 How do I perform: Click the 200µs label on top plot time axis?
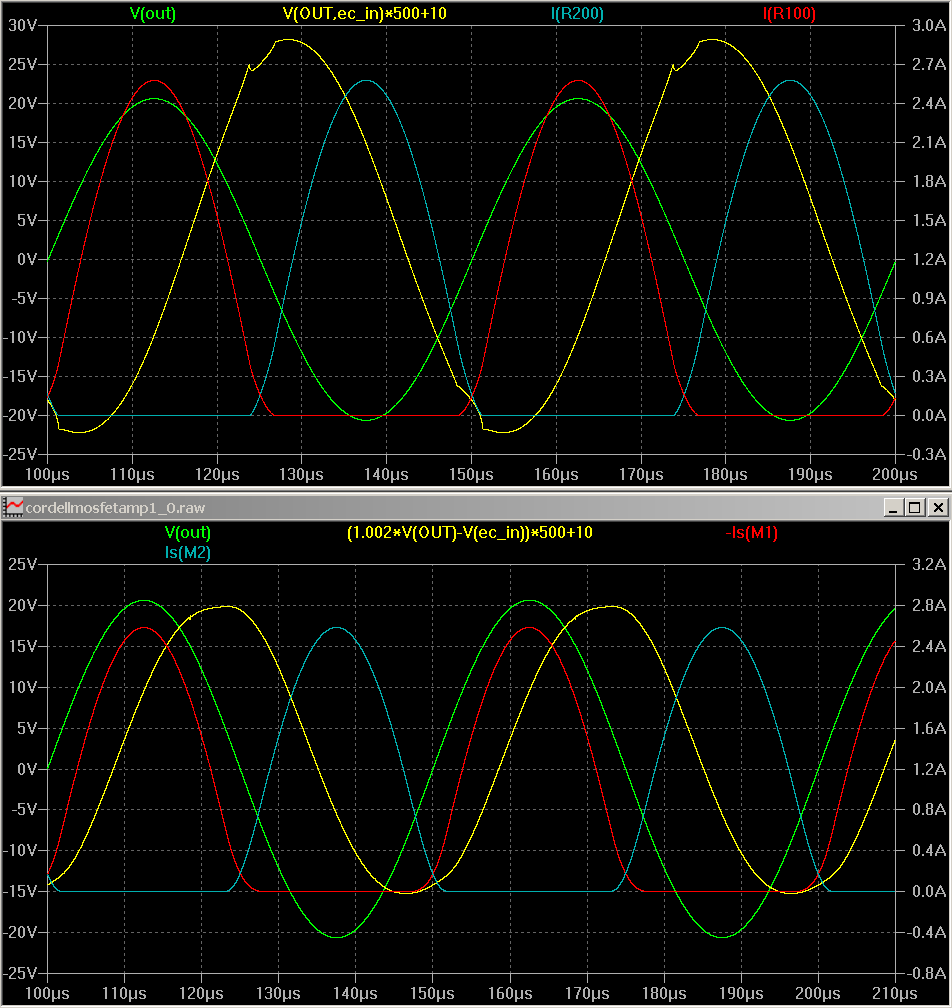tap(895, 474)
